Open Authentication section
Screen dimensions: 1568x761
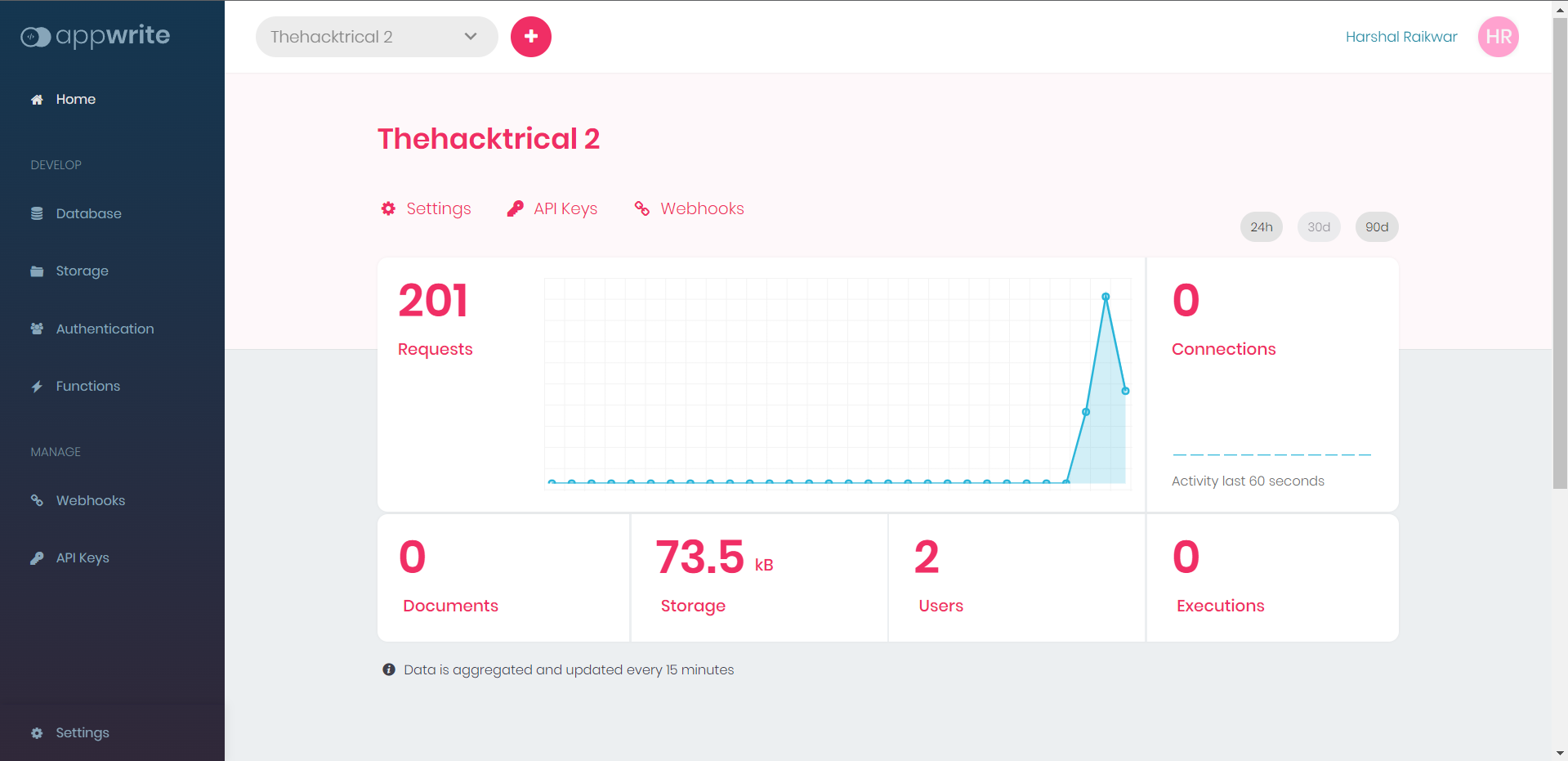105,329
